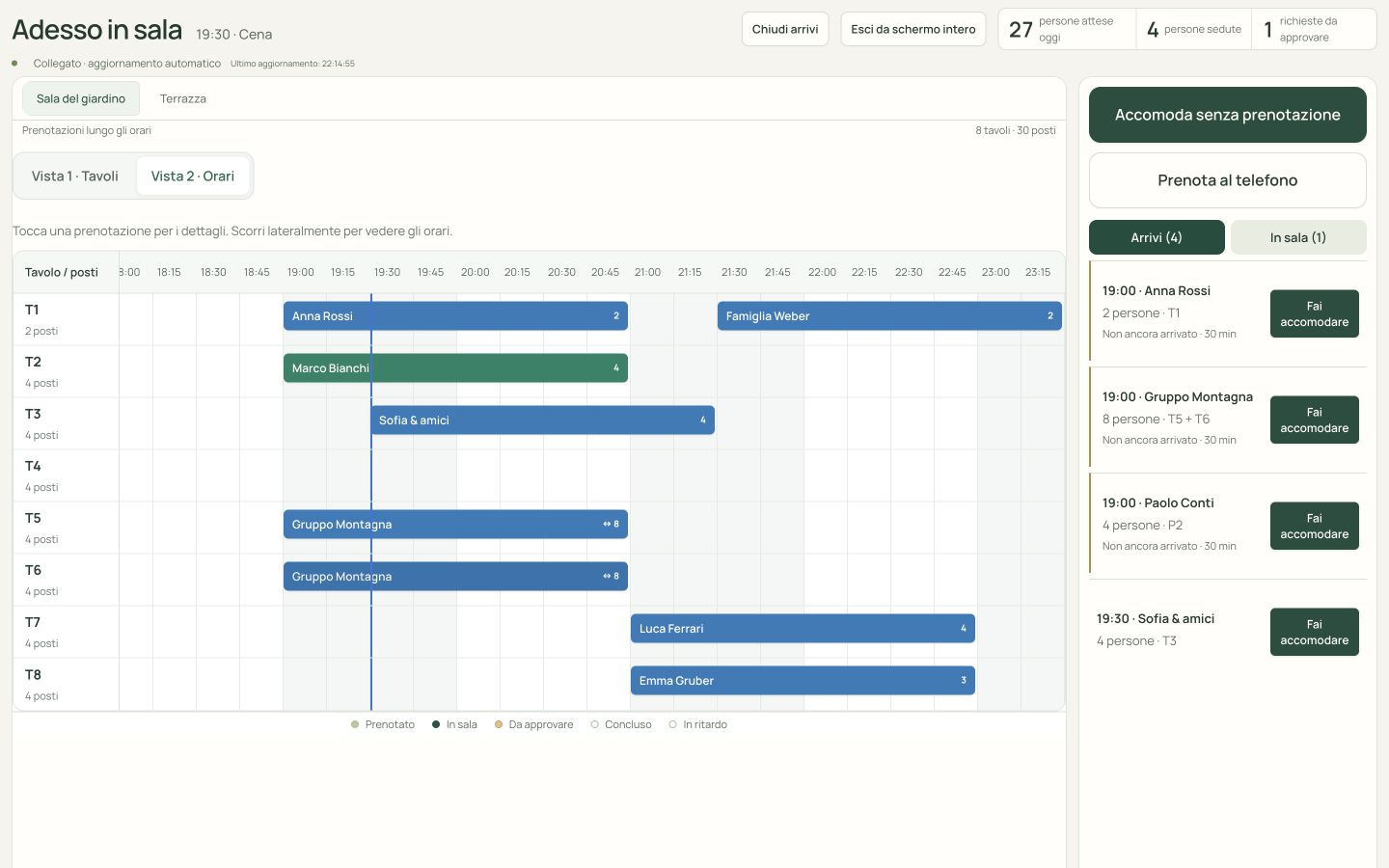Open the Marco Bianchi reservation on T2

(x=455, y=368)
